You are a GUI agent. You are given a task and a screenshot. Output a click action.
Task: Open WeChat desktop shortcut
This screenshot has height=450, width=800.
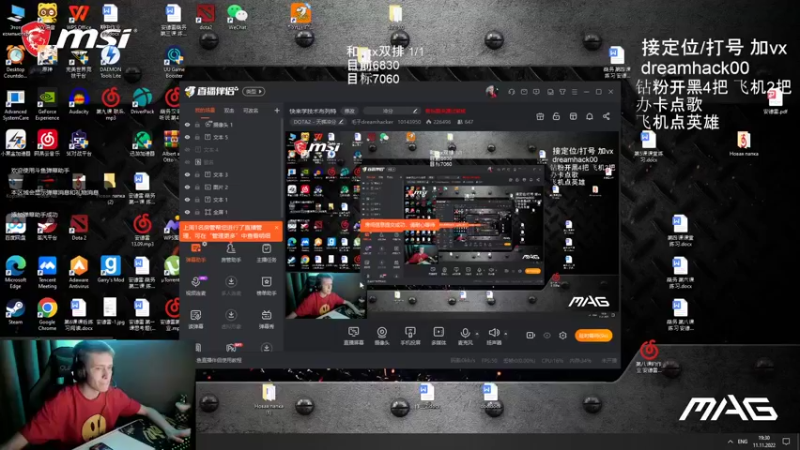coord(237,17)
